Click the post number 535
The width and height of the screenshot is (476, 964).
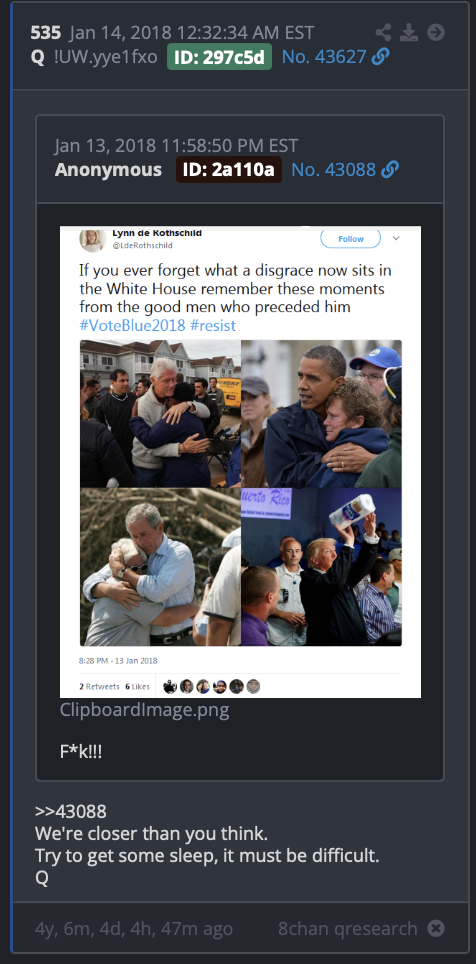pyautogui.click(x=46, y=32)
